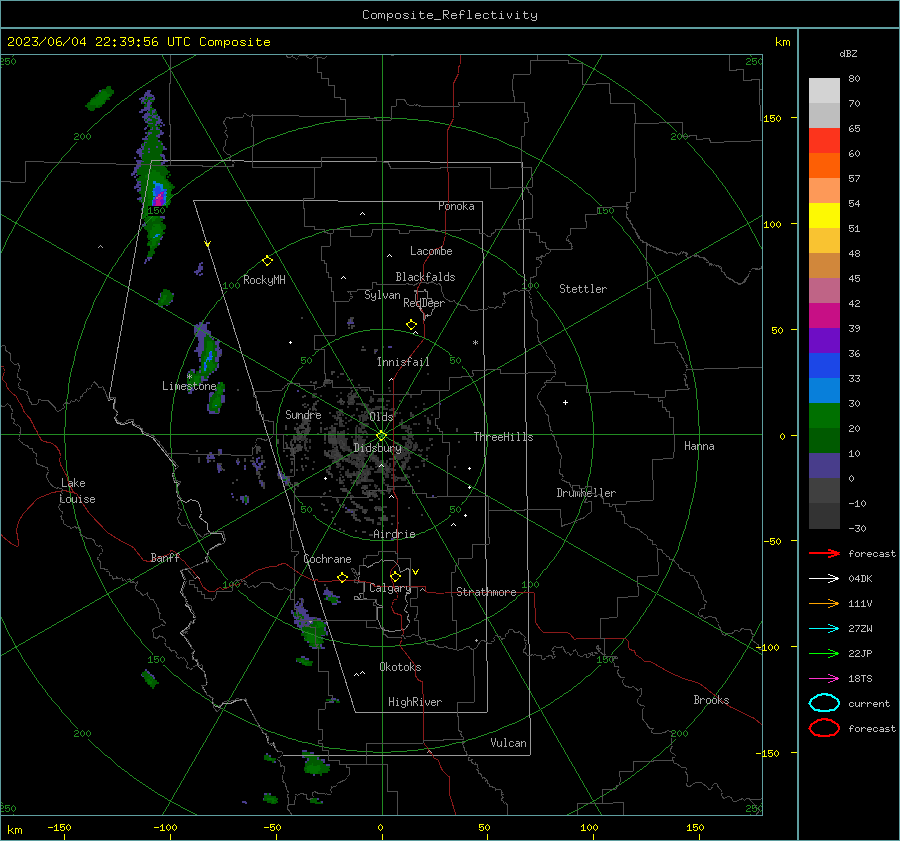Image resolution: width=900 pixels, height=841 pixels.
Task: Click the cyan current ellipse legend icon
Action: [824, 703]
